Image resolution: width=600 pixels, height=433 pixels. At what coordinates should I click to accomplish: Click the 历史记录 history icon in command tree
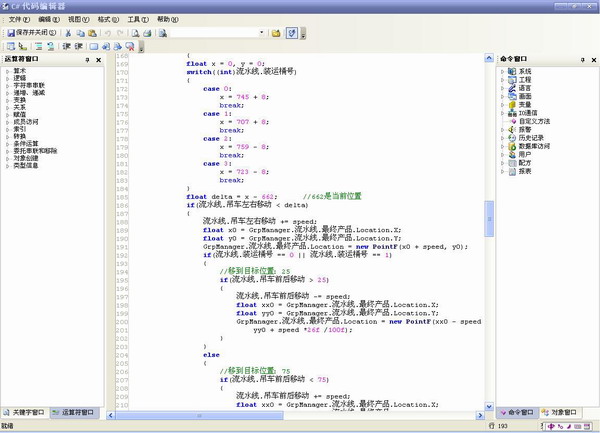click(x=513, y=138)
